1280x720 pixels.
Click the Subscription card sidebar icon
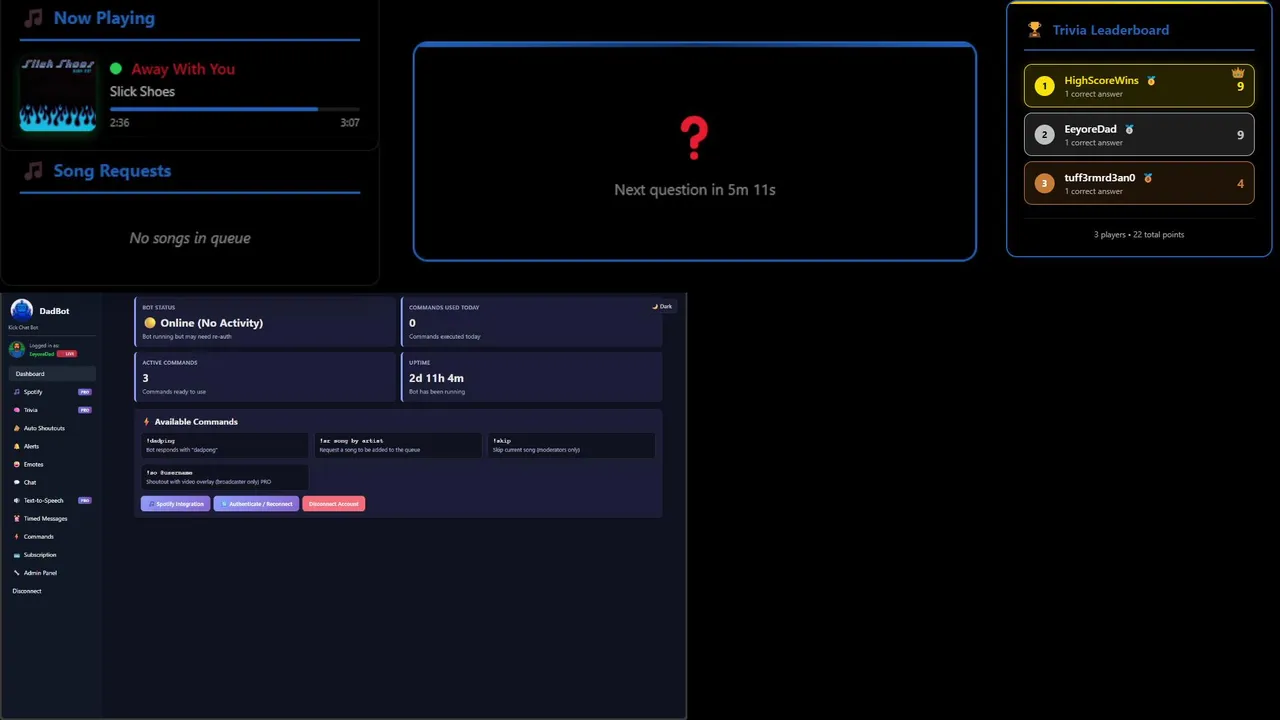(x=16, y=555)
